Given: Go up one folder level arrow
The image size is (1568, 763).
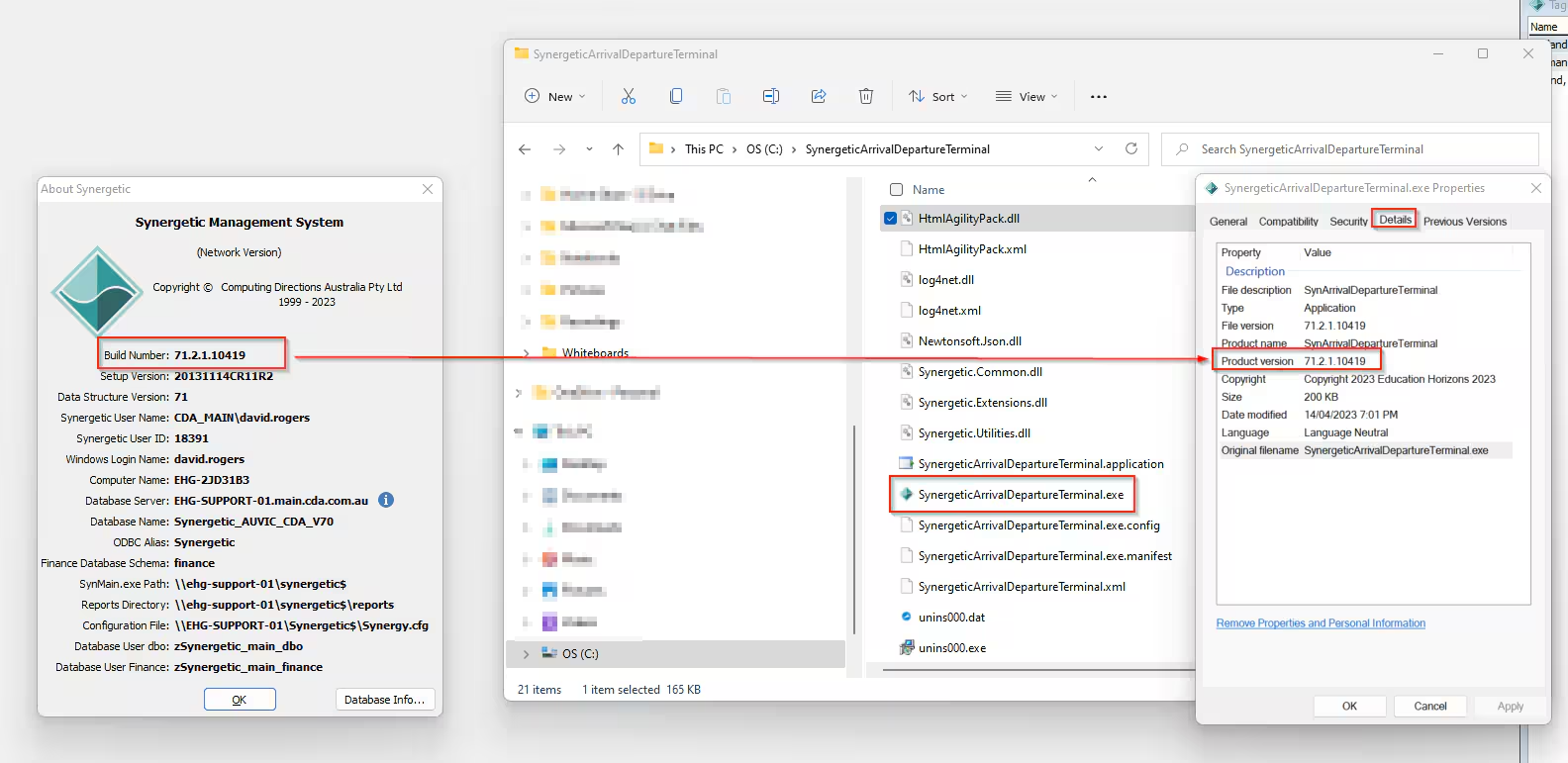Looking at the screenshot, I should [x=618, y=149].
